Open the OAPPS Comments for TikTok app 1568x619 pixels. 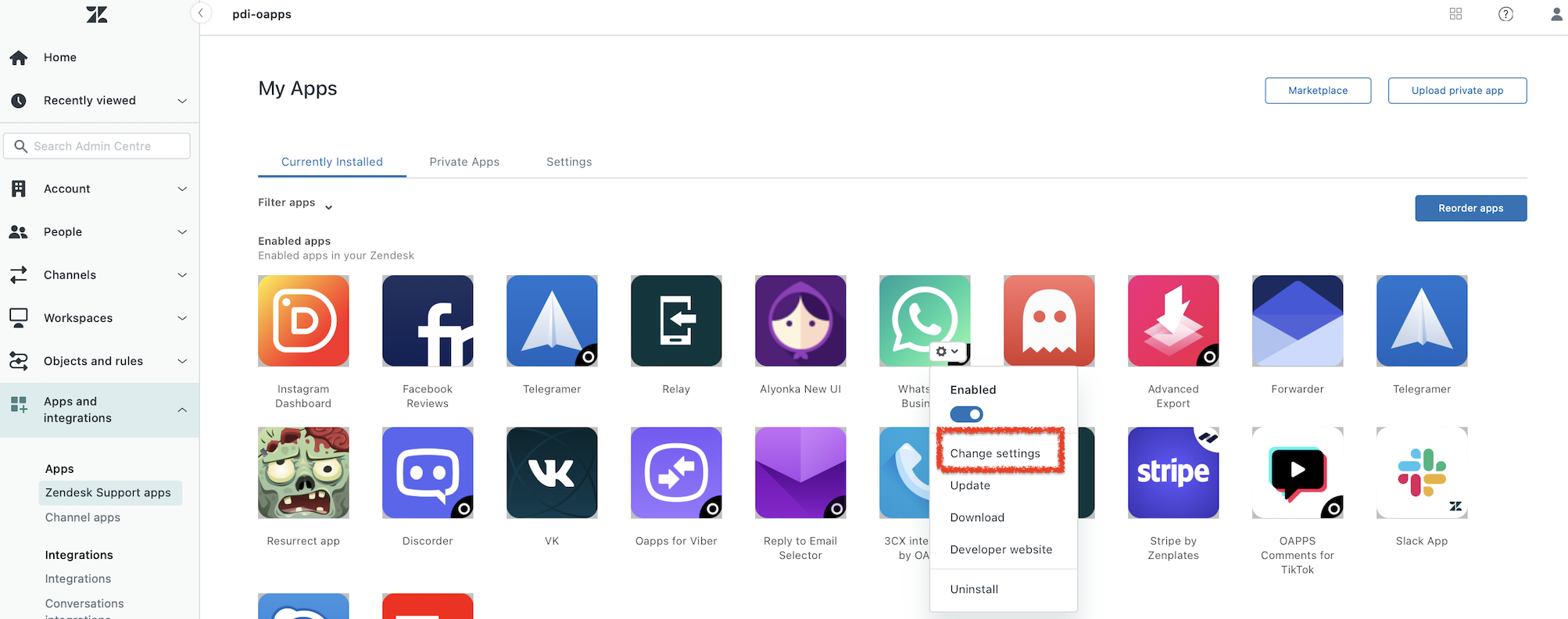click(1298, 472)
